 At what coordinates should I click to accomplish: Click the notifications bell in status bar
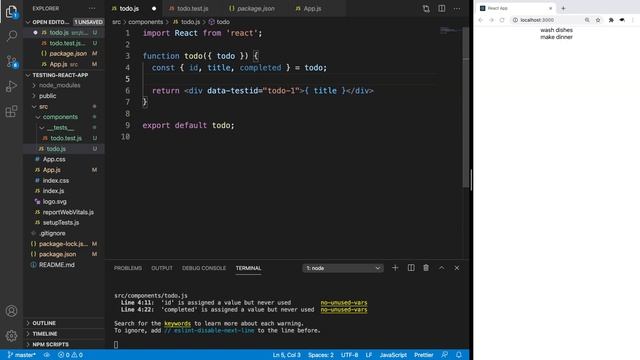(459, 355)
